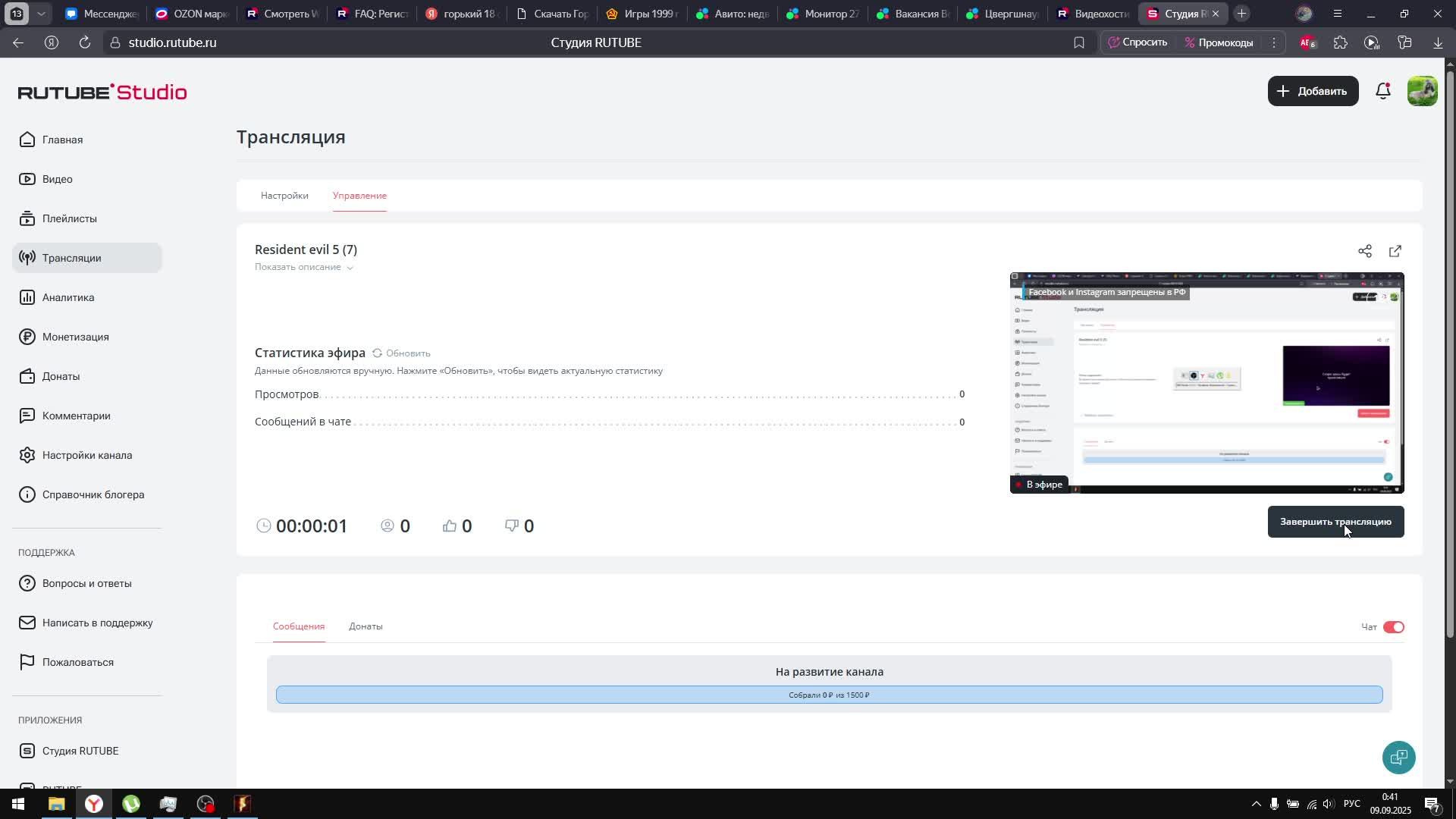This screenshot has height=819, width=1456.
Task: Switch to the Донаты chat tab
Action: tap(366, 626)
